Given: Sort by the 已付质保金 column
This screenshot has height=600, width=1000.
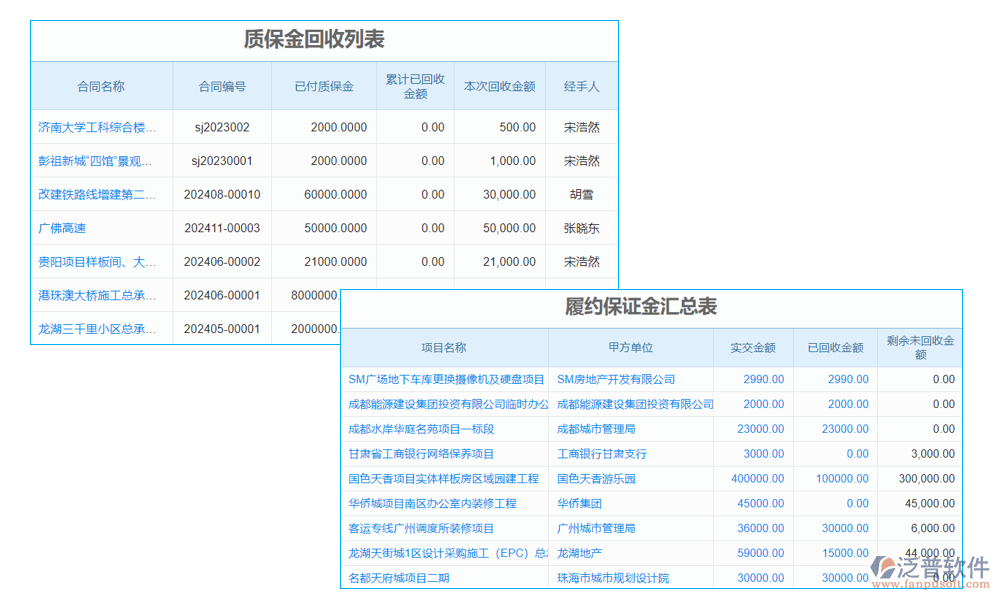Looking at the screenshot, I should click(322, 86).
